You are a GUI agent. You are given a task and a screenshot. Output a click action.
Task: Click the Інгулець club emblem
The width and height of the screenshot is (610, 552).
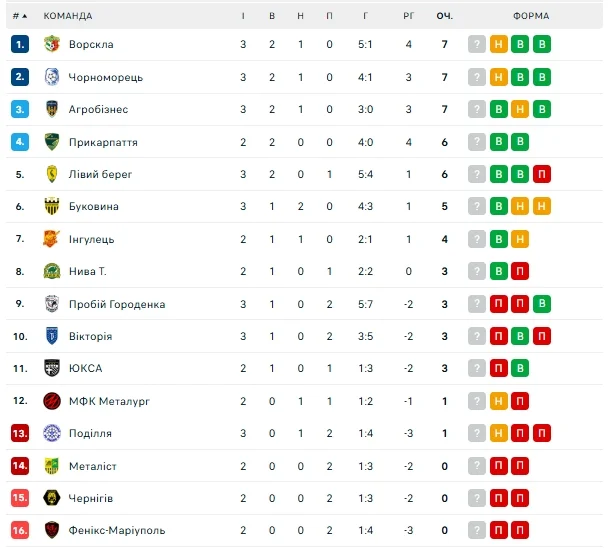pos(52,239)
